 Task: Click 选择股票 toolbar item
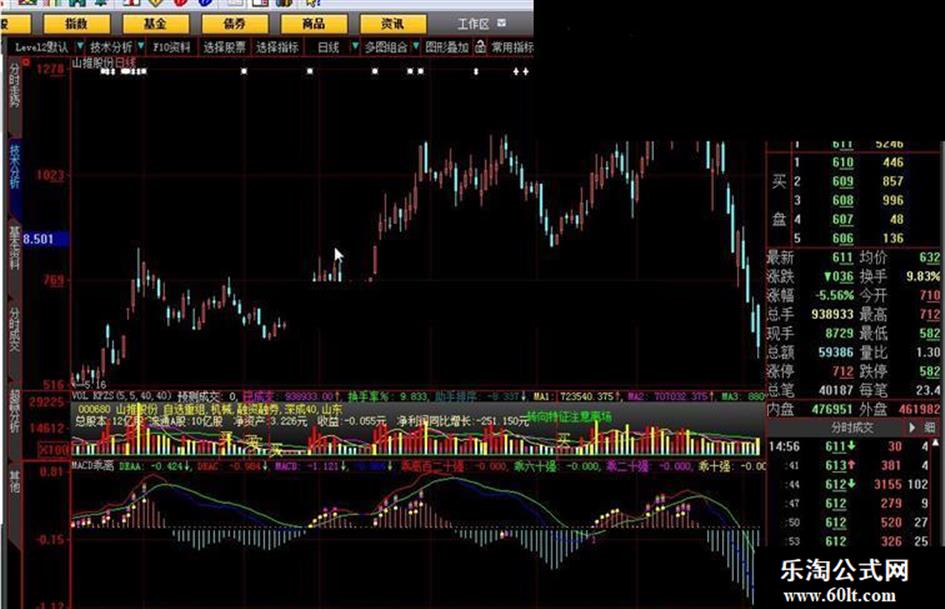coord(224,47)
